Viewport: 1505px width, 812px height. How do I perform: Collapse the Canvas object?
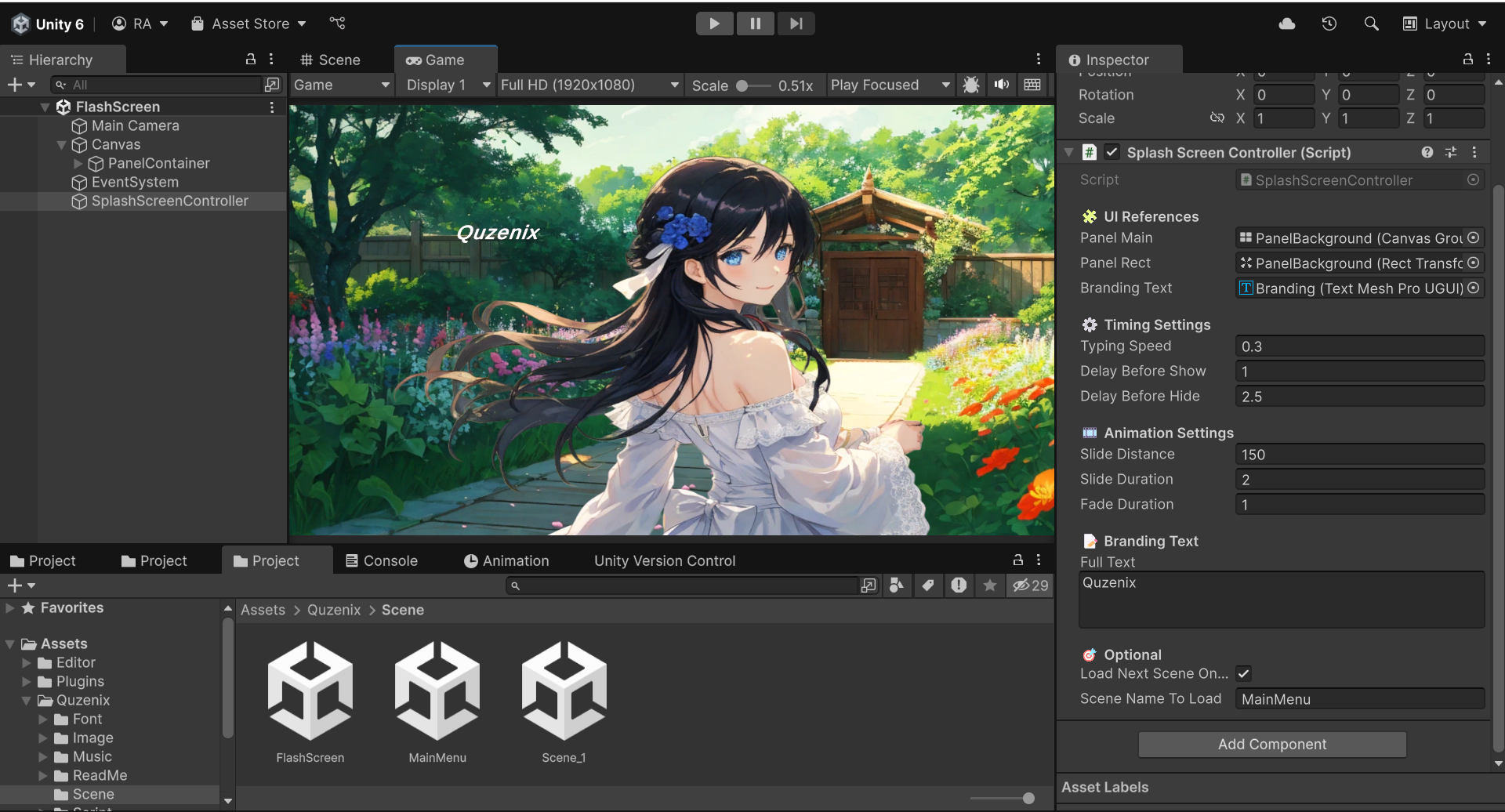(62, 145)
